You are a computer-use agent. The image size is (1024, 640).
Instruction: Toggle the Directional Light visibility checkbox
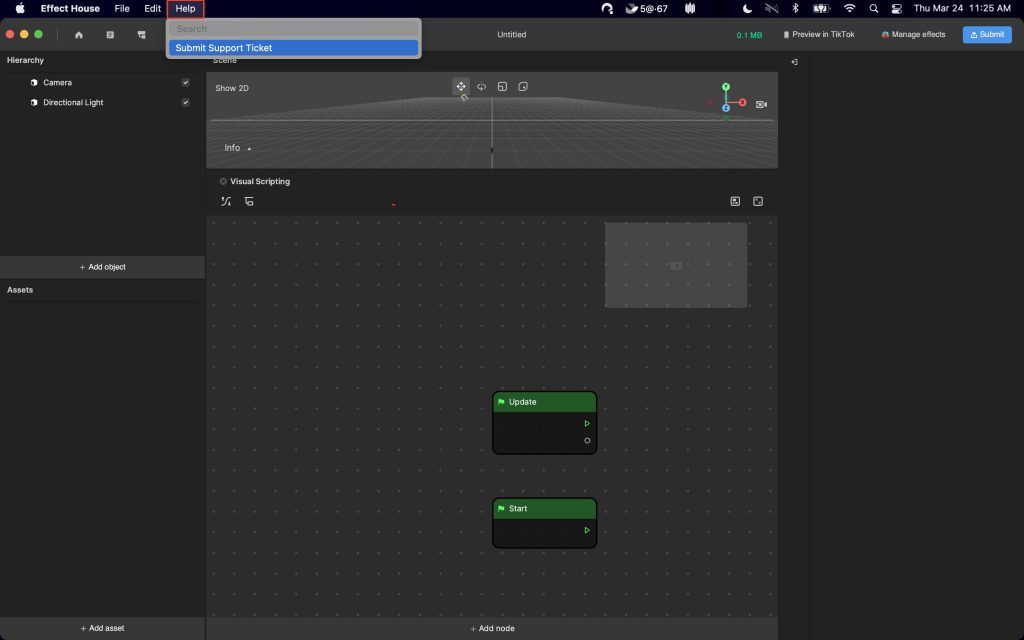tap(185, 103)
